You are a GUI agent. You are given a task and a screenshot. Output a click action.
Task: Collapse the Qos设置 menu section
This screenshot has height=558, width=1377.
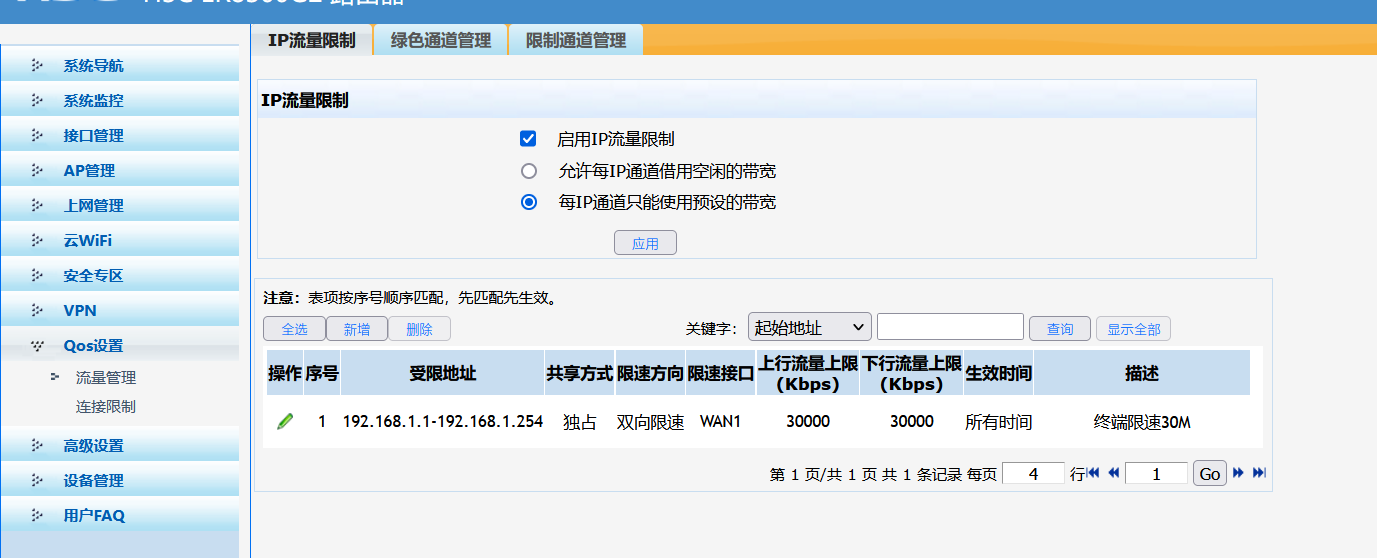point(120,346)
